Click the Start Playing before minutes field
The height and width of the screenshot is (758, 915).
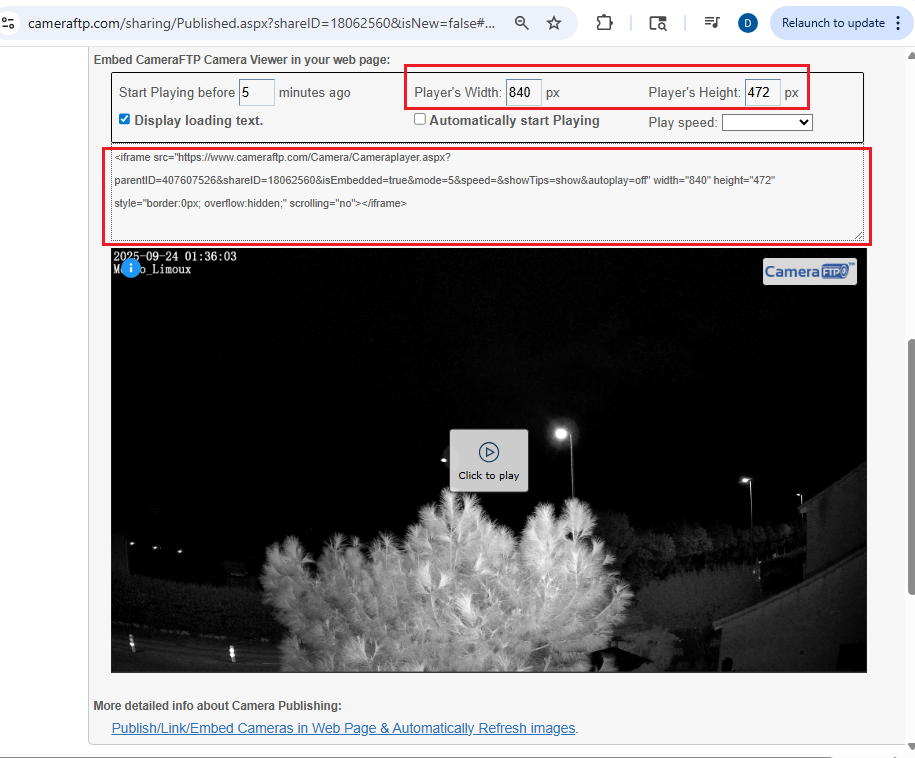[256, 93]
